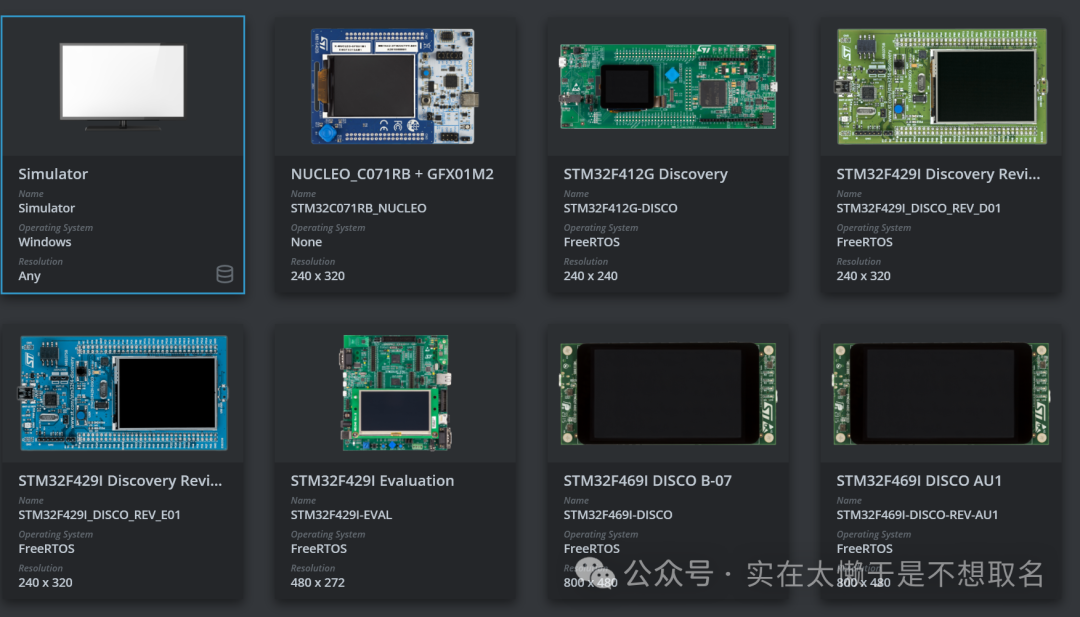Choose the STM32F412G Discovery board image
Viewport: 1080px width, 617px height.
(x=668, y=87)
